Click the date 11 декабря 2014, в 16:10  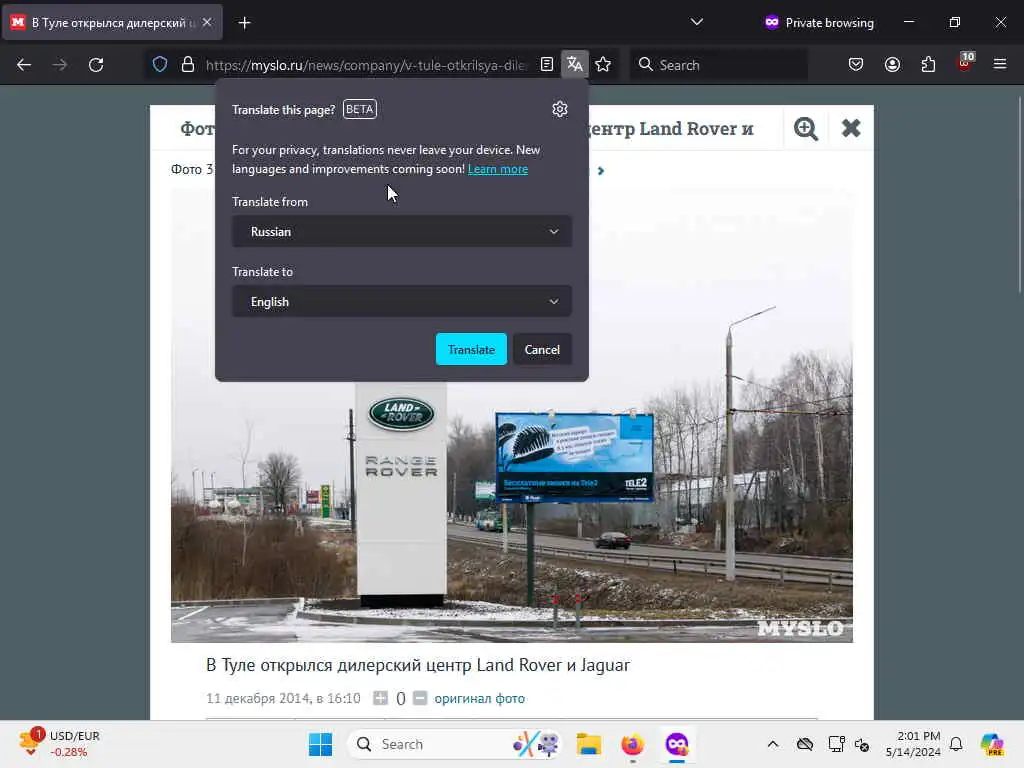(x=283, y=698)
